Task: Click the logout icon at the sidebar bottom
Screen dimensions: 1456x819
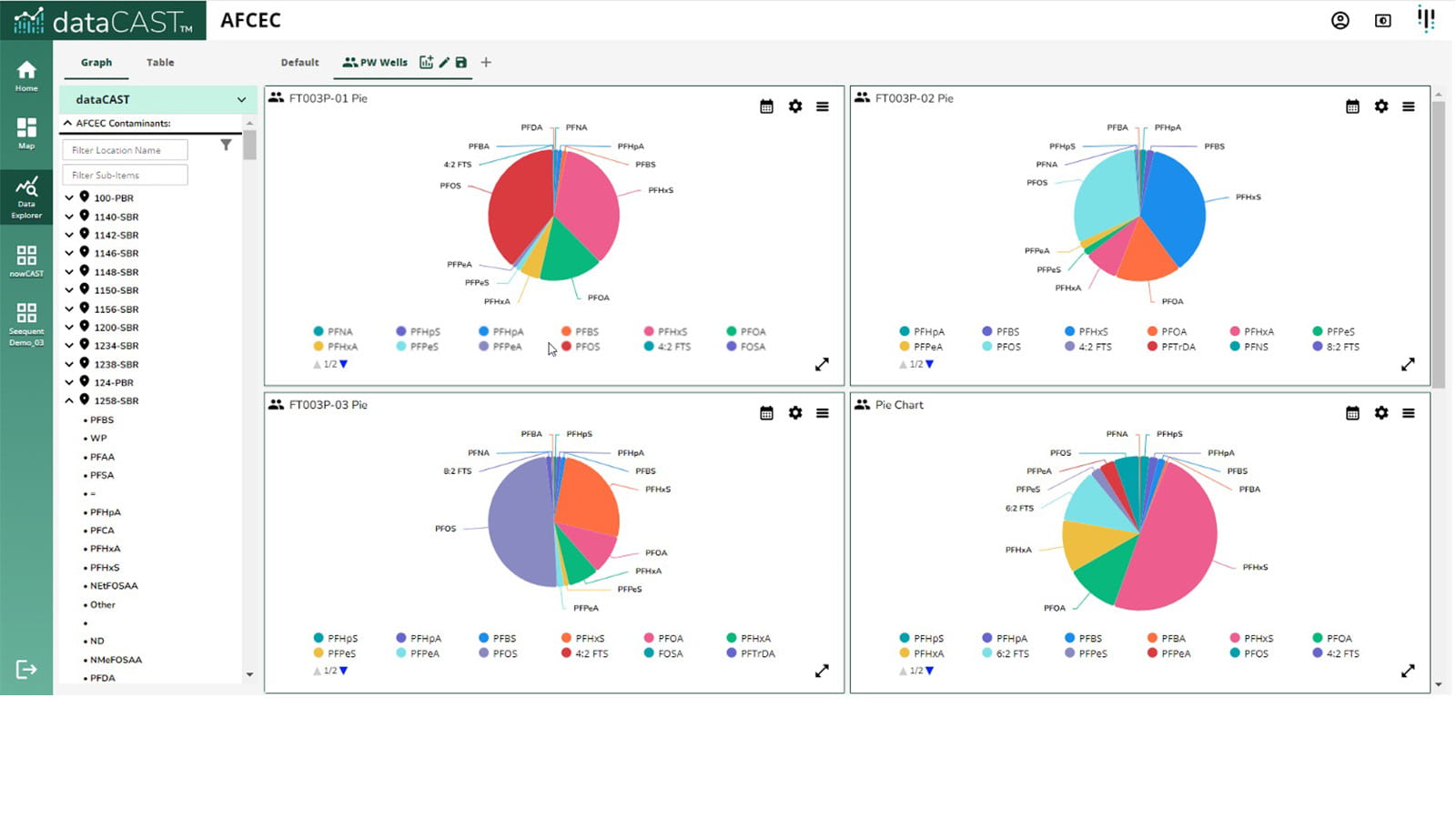Action: [x=26, y=670]
